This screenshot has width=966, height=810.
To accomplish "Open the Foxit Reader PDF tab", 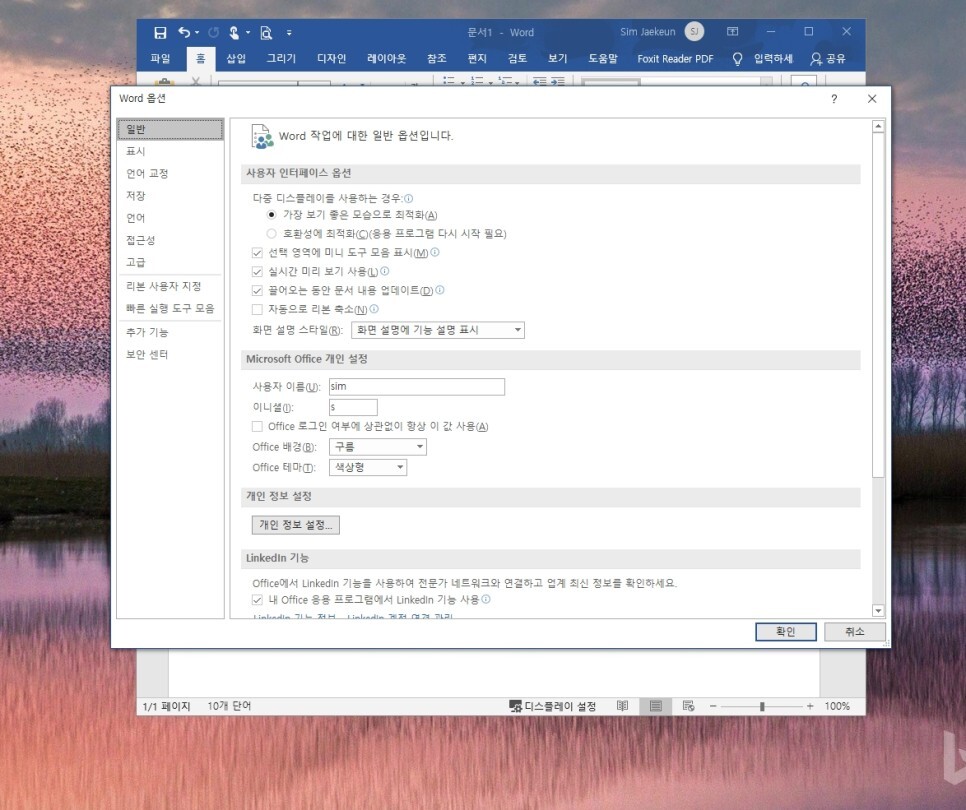I will click(675, 59).
